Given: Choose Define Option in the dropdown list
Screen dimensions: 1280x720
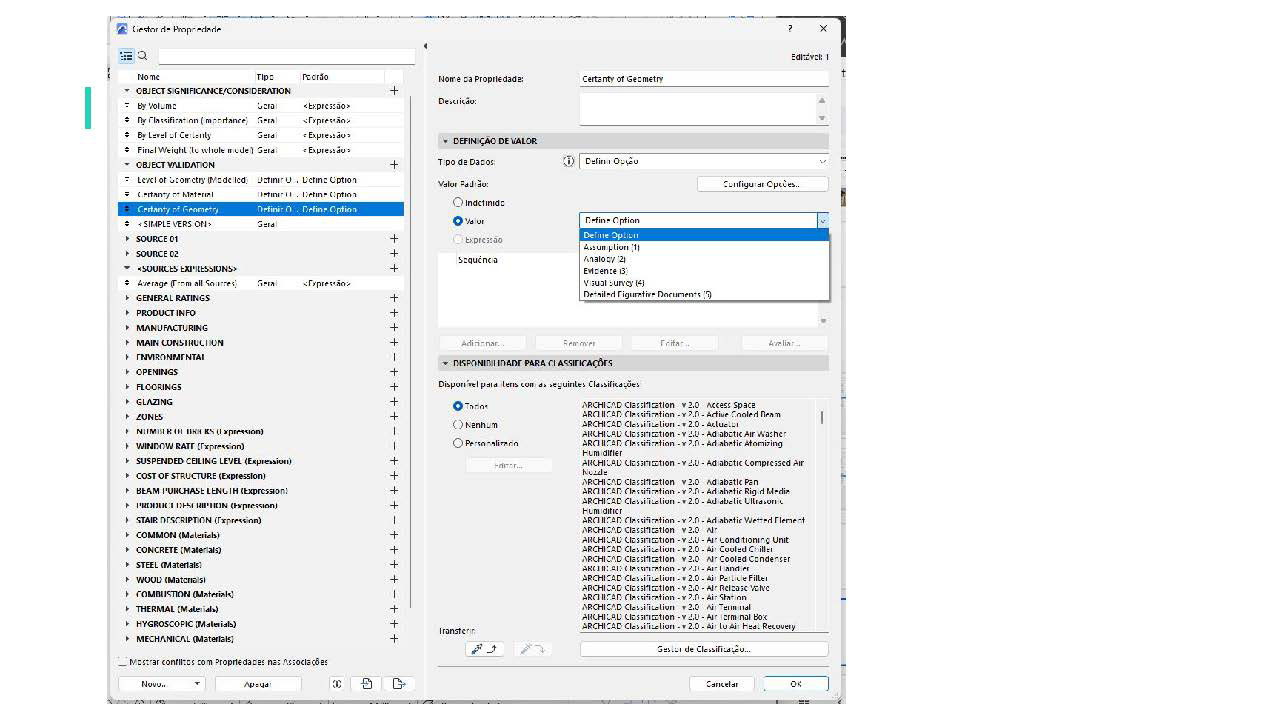Looking at the screenshot, I should [704, 235].
